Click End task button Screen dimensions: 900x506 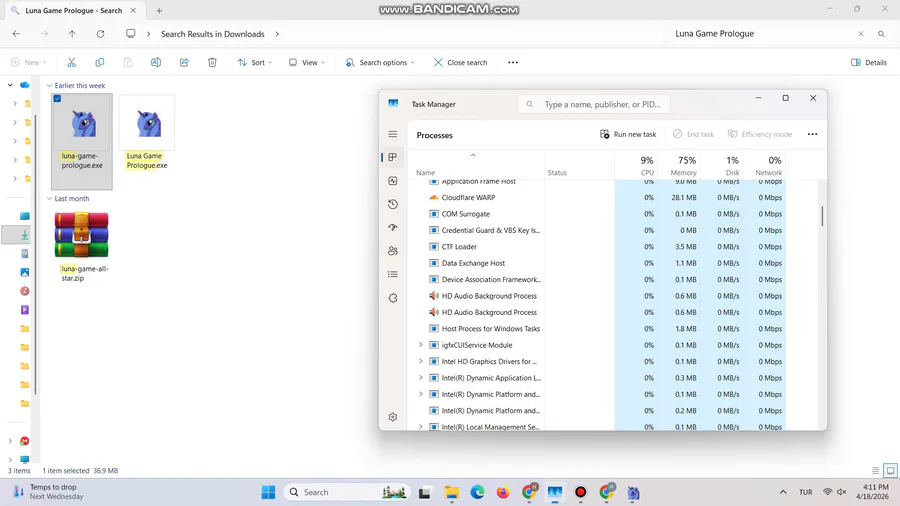(x=693, y=134)
